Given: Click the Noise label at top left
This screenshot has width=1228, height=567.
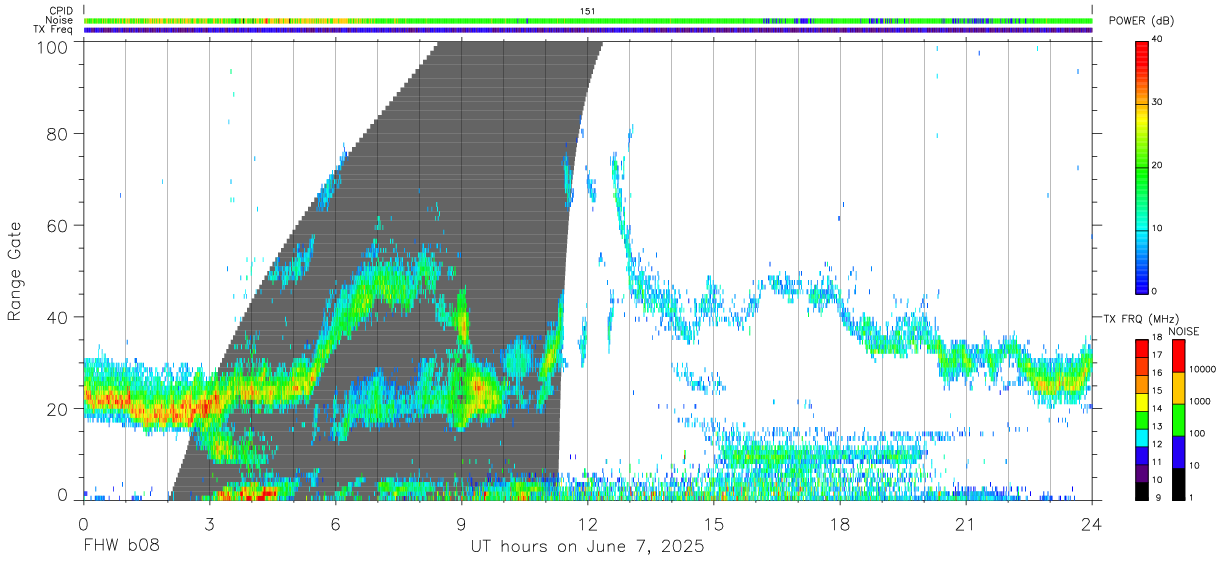Looking at the screenshot, I should pyautogui.click(x=60, y=20).
